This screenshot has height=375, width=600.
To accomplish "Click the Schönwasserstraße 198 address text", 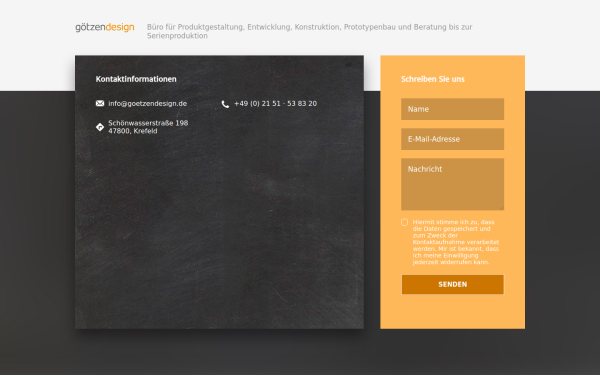I will [x=148, y=127].
